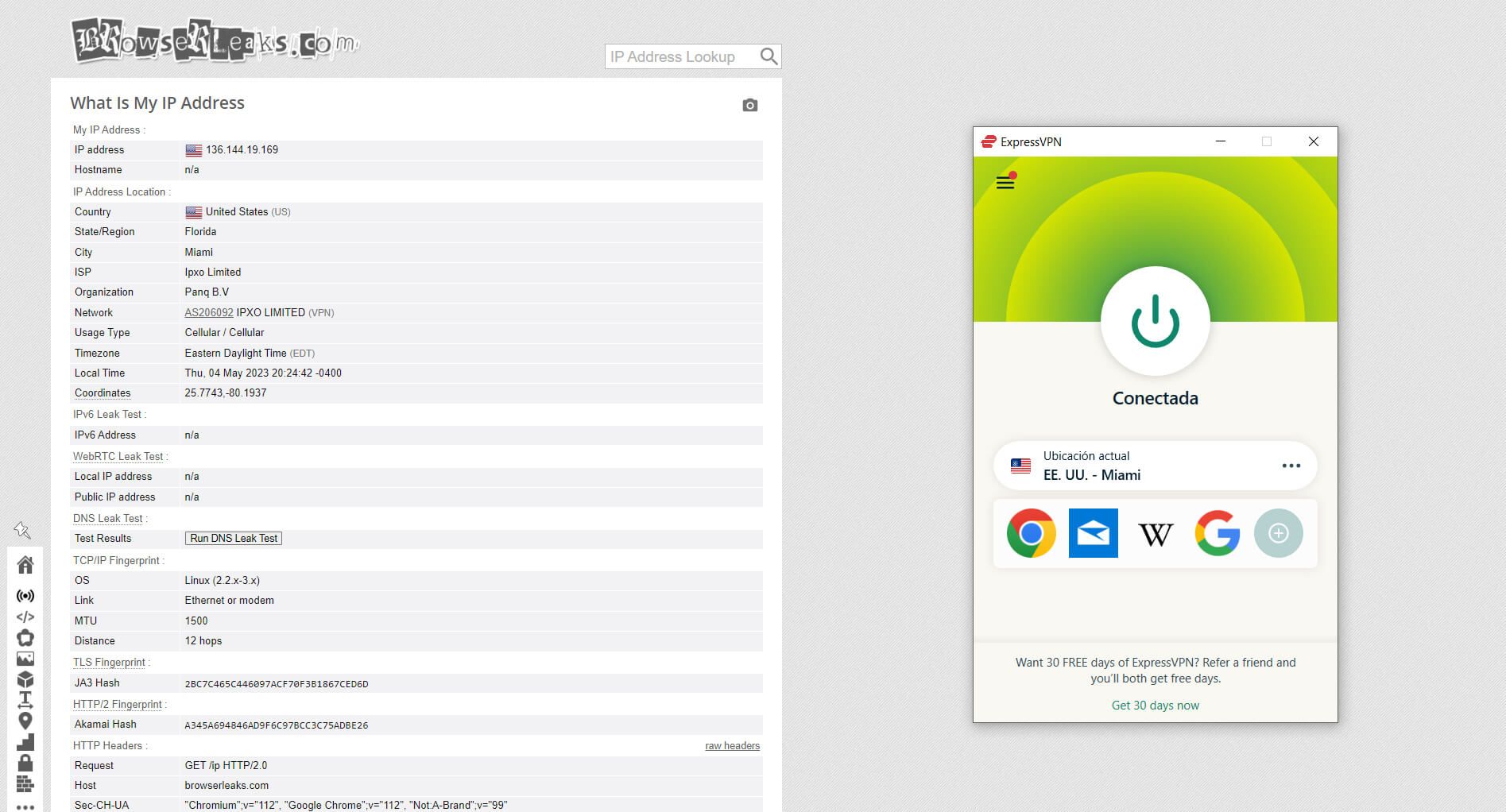Viewport: 1506px width, 812px height.
Task: Open the JavaScript code brackets icon
Action: [x=25, y=617]
